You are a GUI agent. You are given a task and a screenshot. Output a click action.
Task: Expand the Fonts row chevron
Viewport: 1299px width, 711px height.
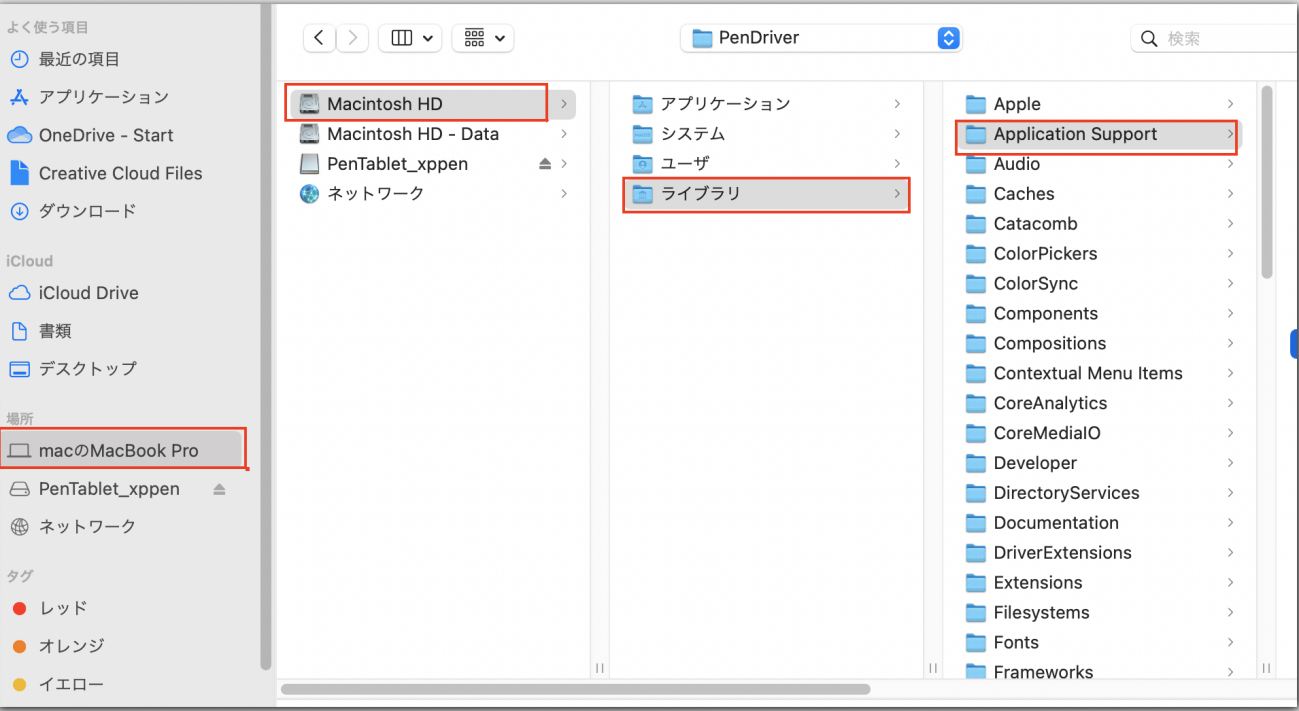[1230, 643]
